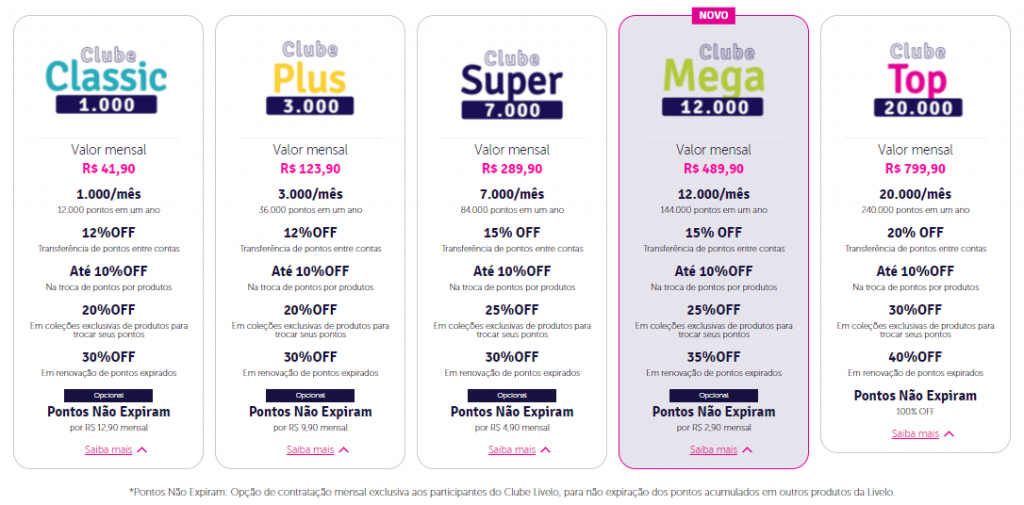This screenshot has width=1024, height=505.
Task: Click Pontos Não Expiram in Plus card
Action: click(310, 412)
